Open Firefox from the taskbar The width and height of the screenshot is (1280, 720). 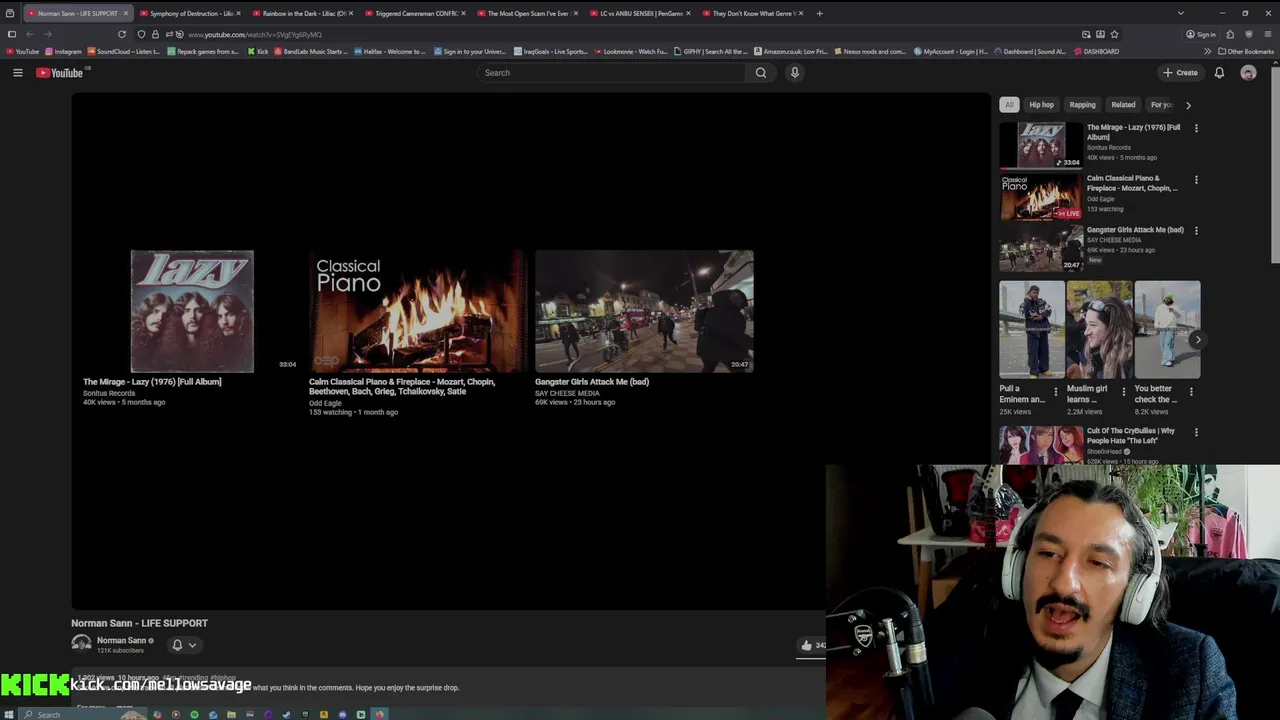(379, 714)
